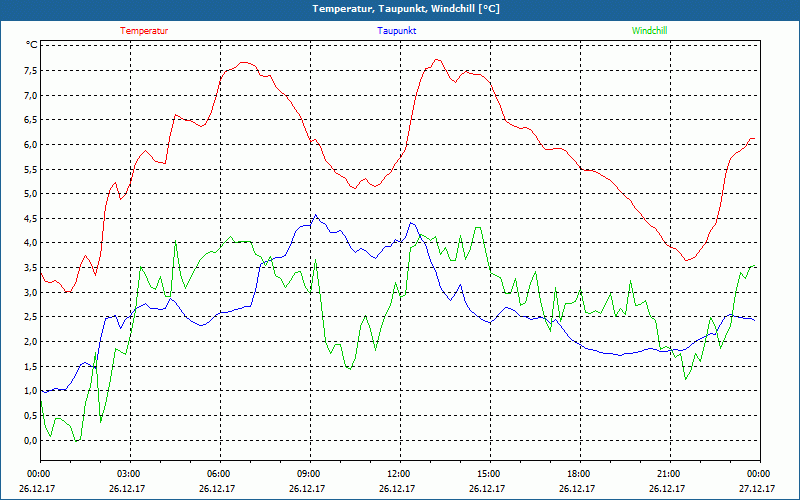Click the 5,0 y-axis value

point(31,194)
